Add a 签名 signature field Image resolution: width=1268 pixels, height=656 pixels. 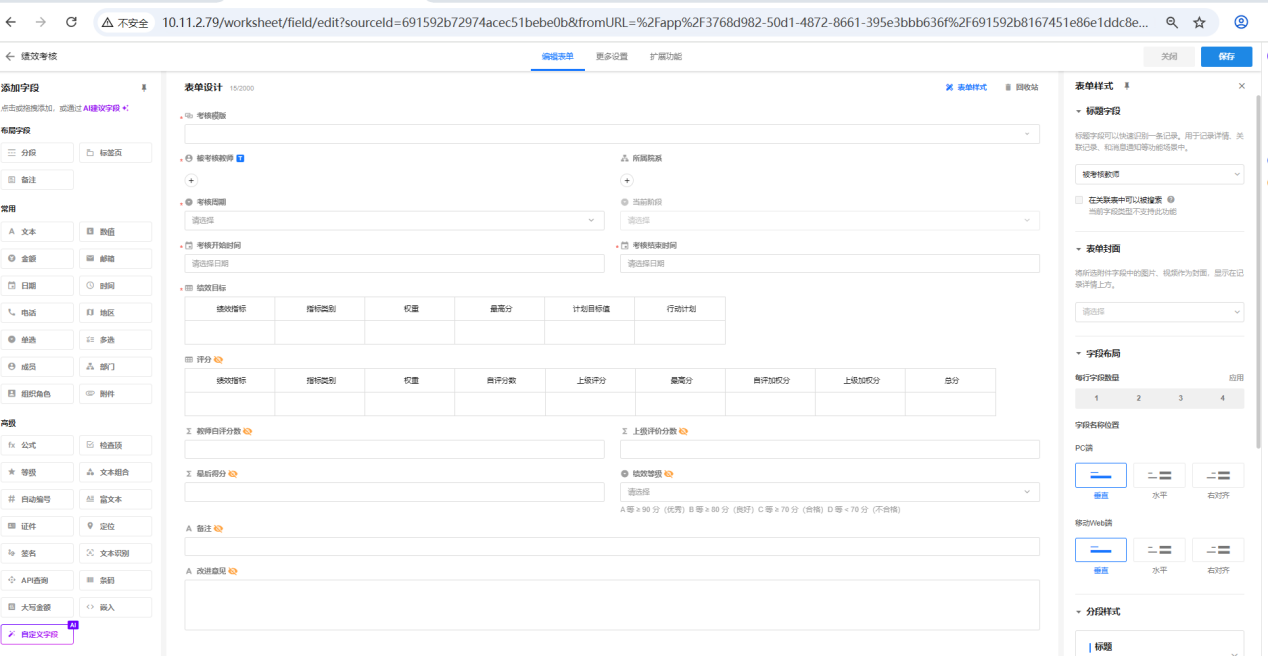point(38,553)
